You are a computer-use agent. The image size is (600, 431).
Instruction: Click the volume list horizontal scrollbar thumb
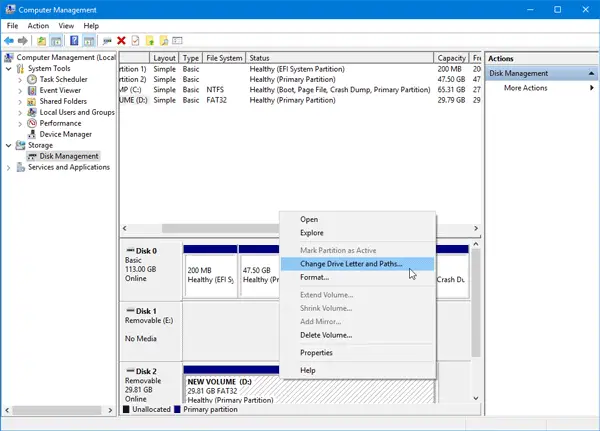click(220, 228)
